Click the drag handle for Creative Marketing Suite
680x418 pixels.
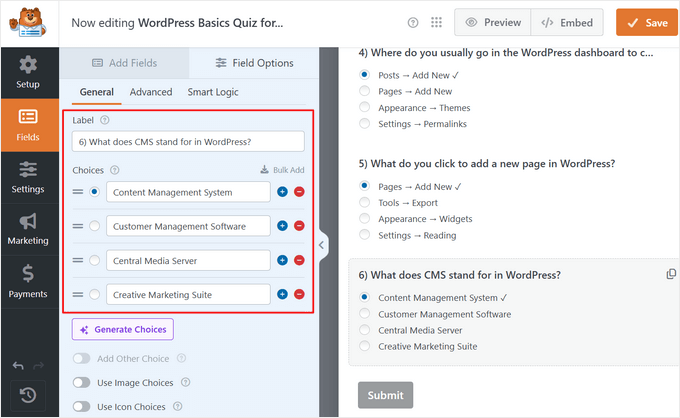(x=78, y=294)
